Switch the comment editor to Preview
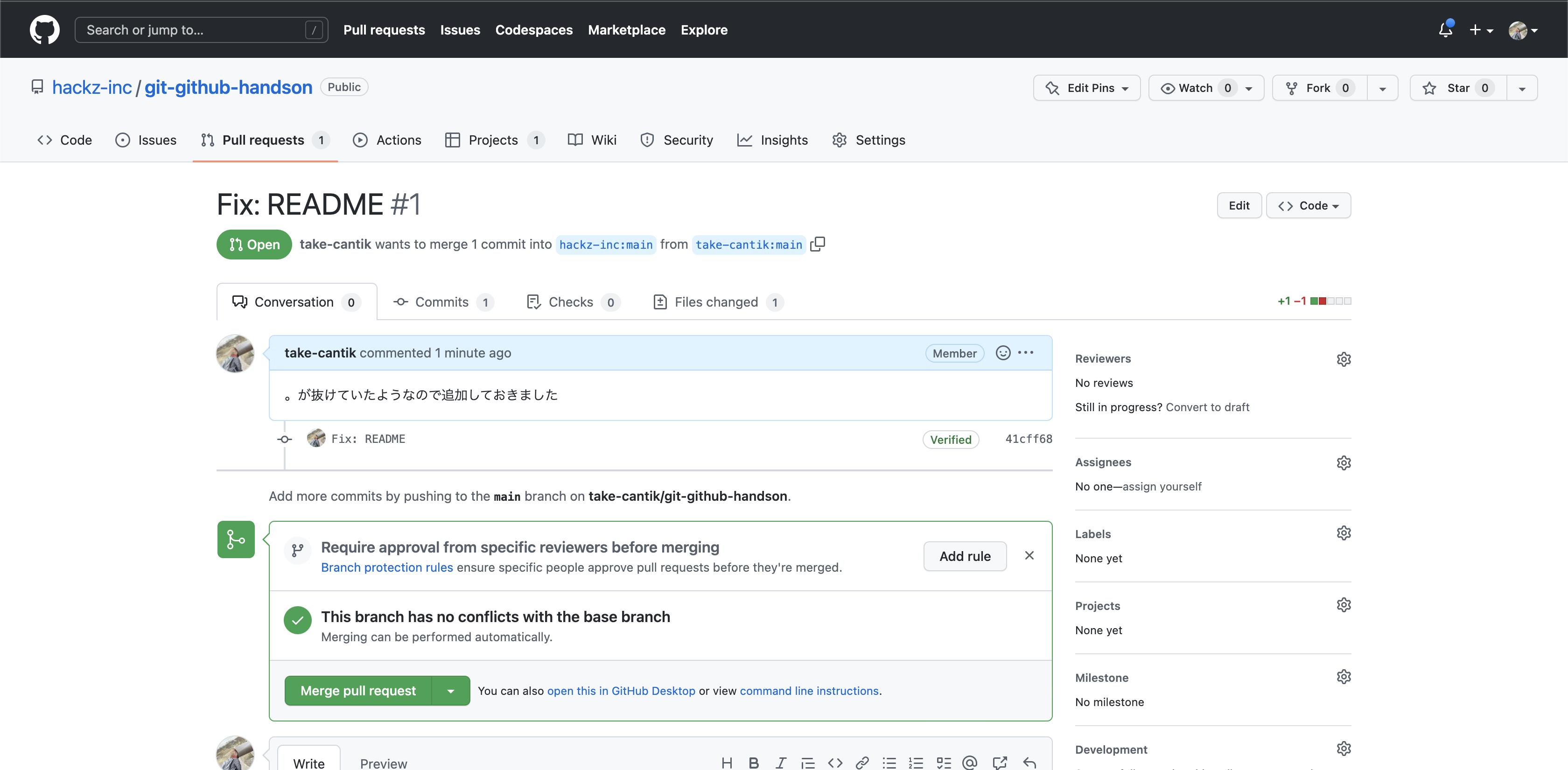Screen dimensions: 1568x770 [384, 763]
